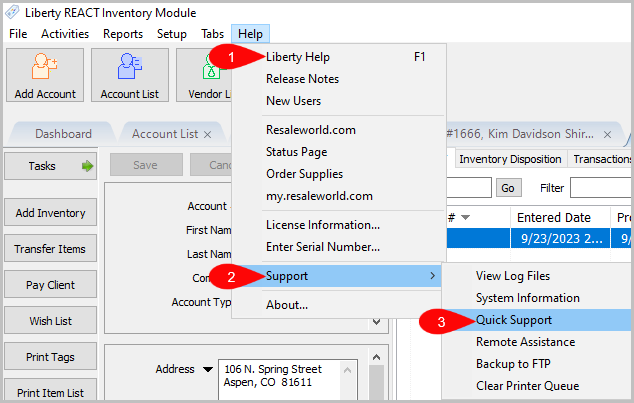The image size is (634, 403).
Task: Choose Clear Printer Queue submenu entry
Action: pos(537,386)
